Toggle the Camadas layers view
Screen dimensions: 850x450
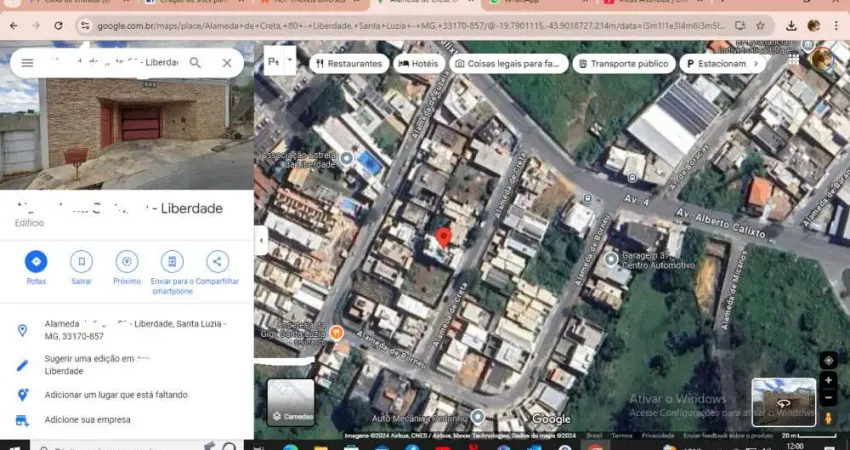point(291,402)
